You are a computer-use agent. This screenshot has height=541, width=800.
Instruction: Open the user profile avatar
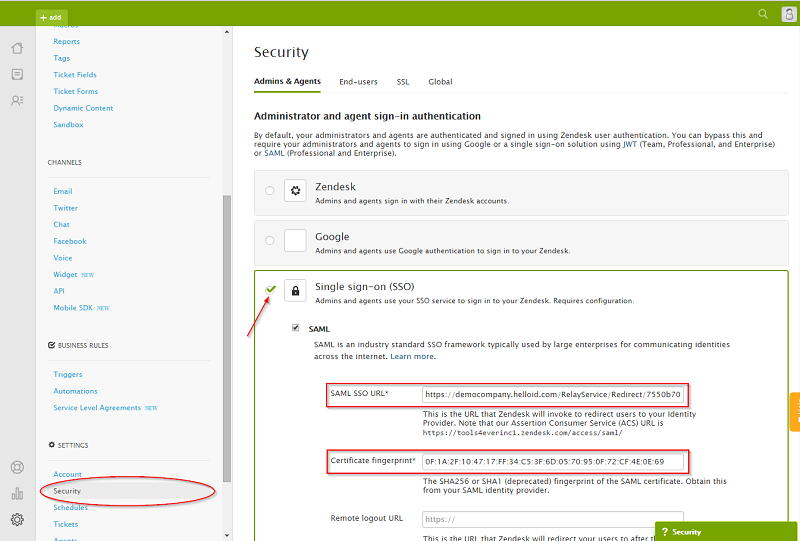pos(789,14)
